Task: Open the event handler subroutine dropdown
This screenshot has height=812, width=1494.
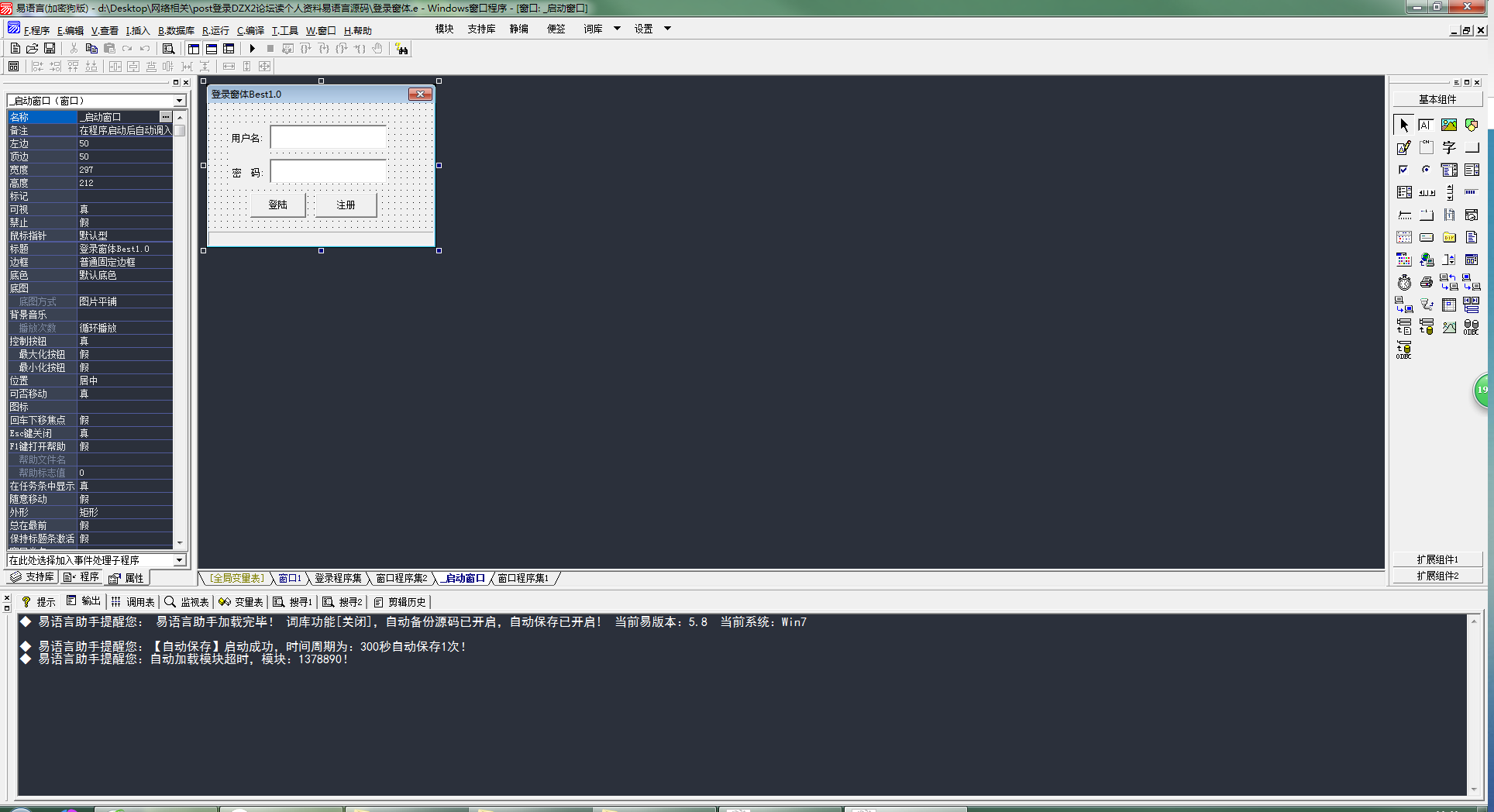Action: [x=179, y=560]
